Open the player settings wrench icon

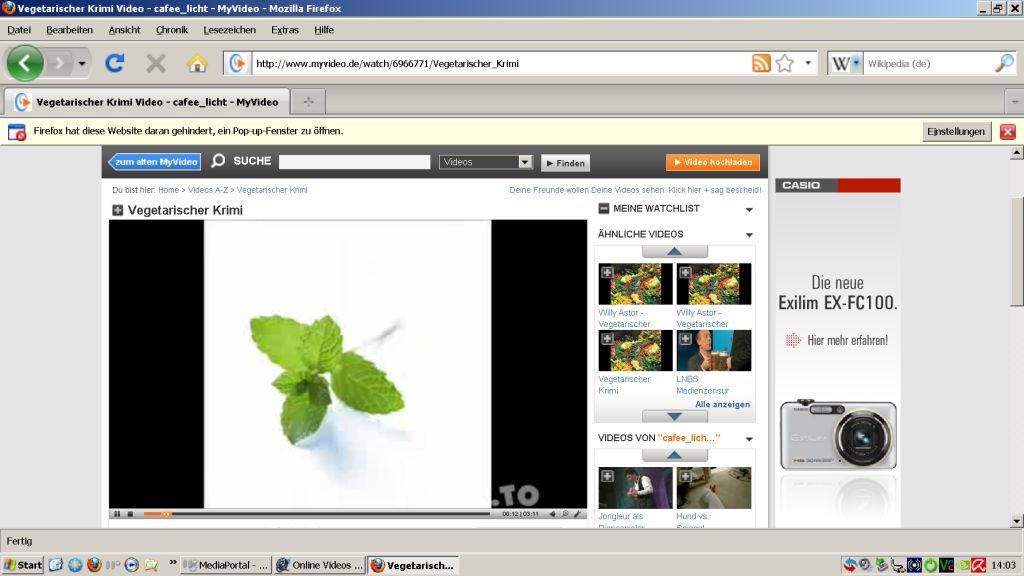tap(577, 514)
